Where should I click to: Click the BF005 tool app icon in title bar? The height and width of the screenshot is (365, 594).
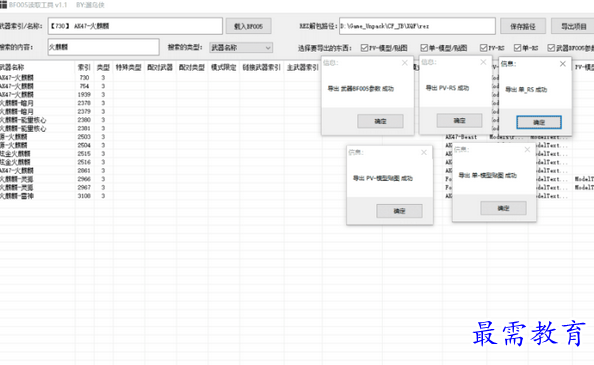click(3, 5)
